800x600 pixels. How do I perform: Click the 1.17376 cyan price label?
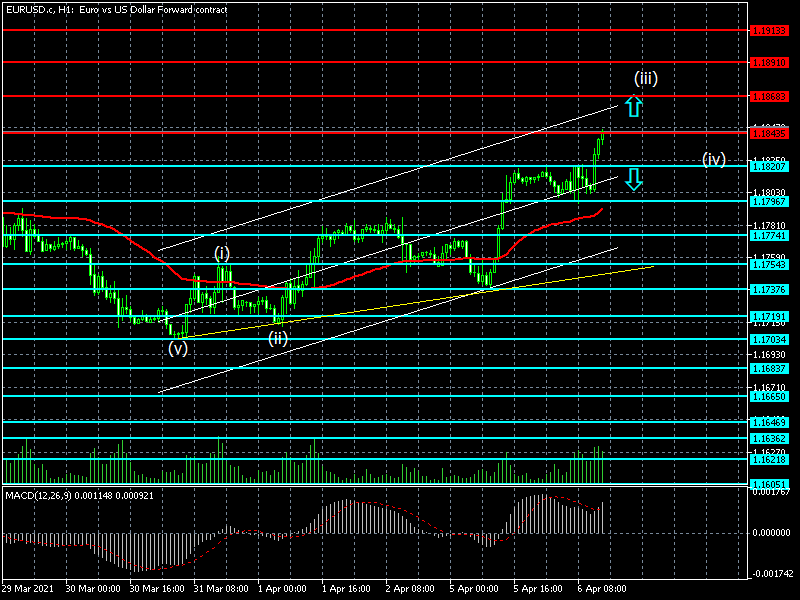tap(769, 289)
